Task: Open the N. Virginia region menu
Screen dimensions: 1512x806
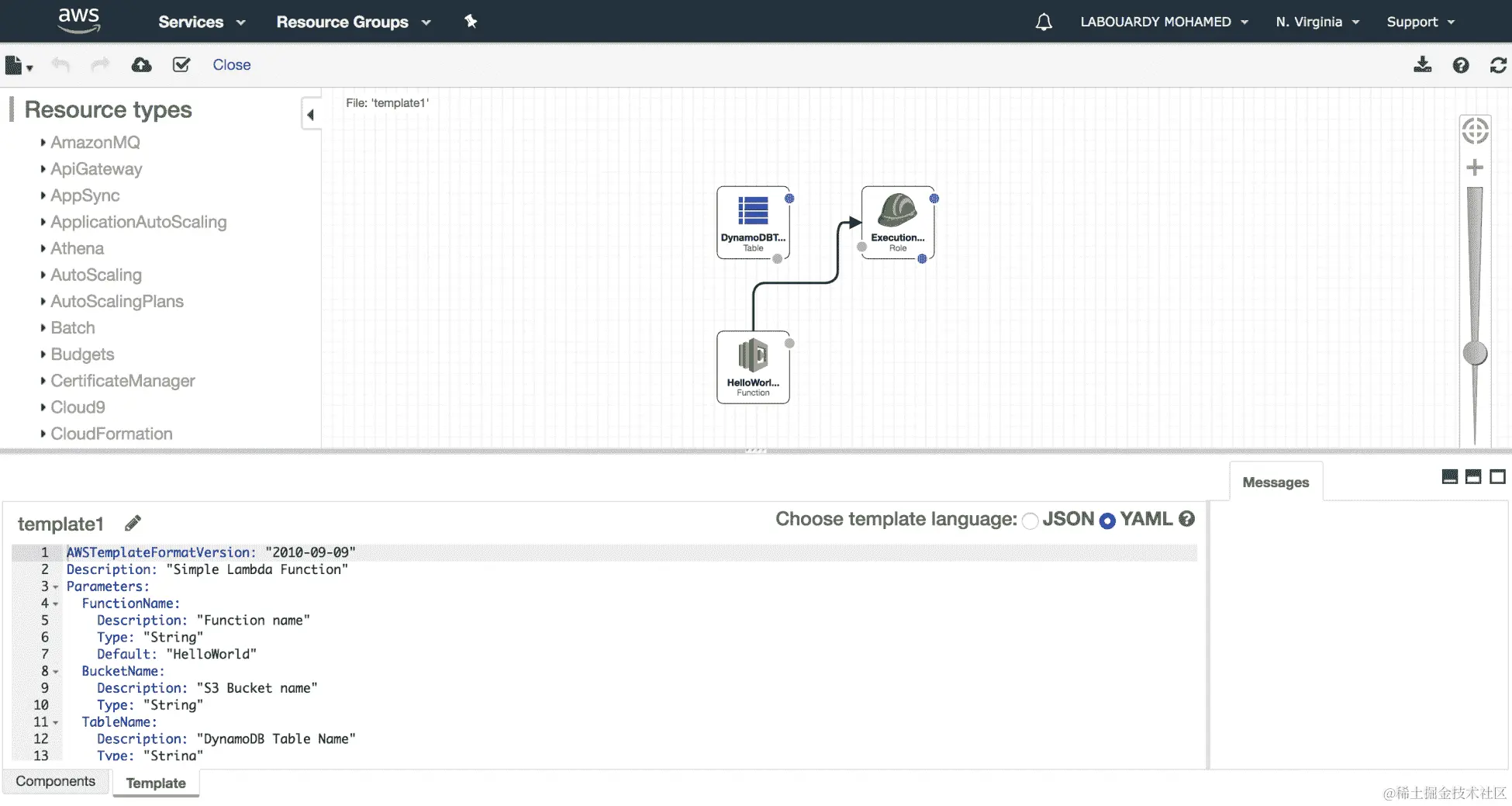Action: pos(1317,22)
